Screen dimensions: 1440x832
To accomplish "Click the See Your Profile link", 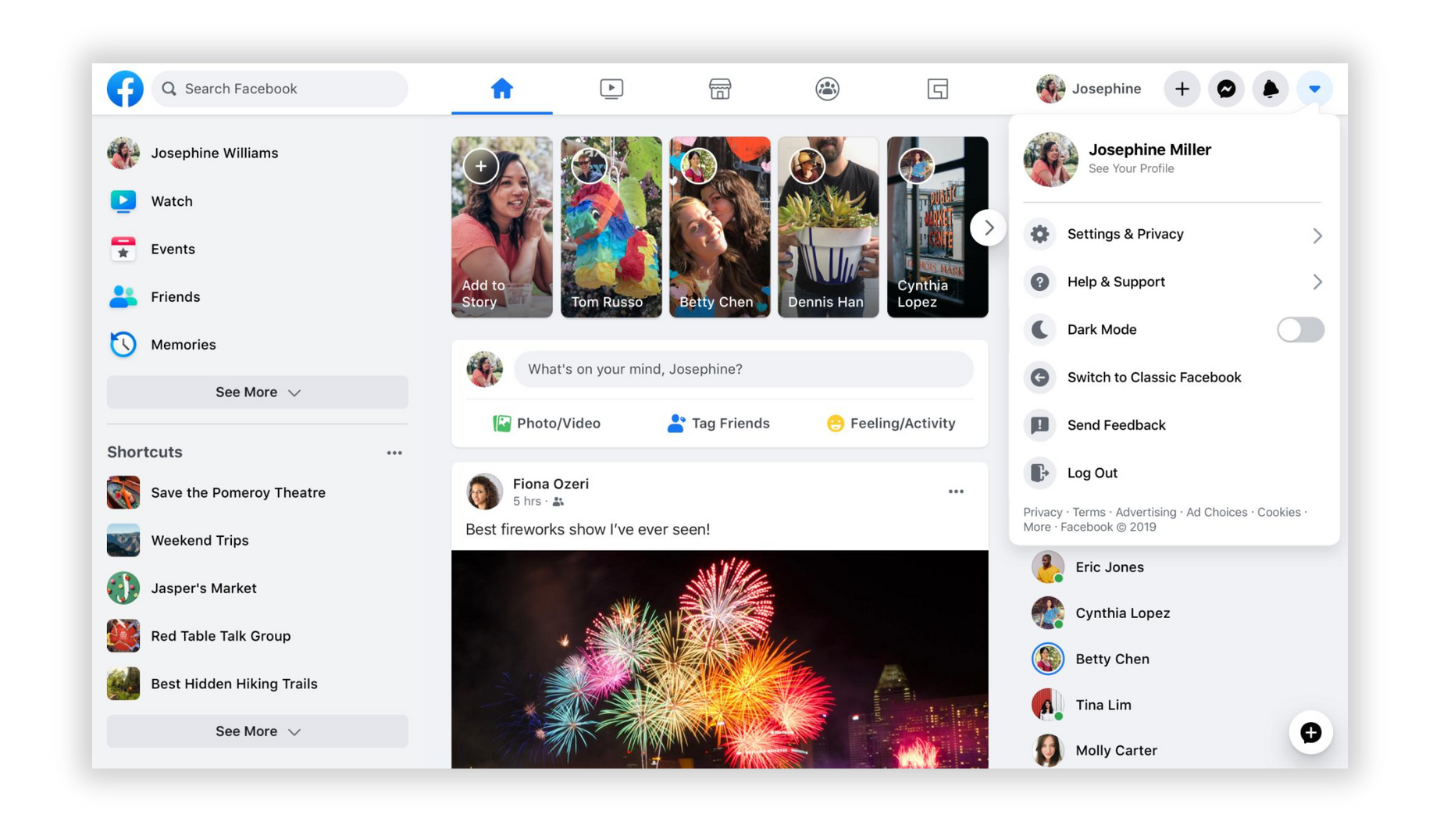I will 1130,168.
